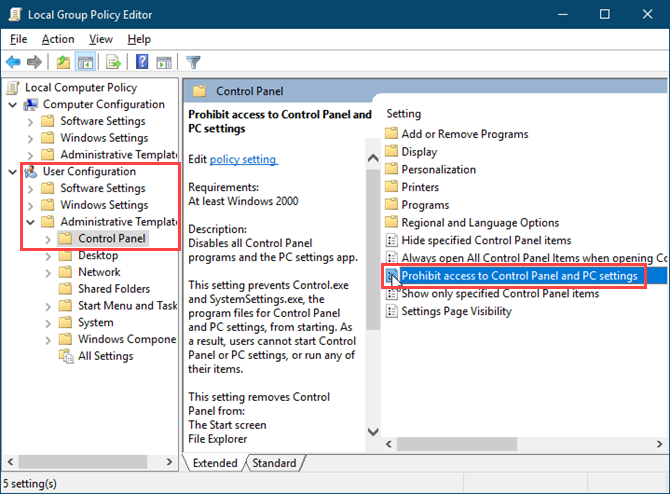The image size is (670, 494).
Task: Expand the Control Panel tree node
Action: 48,239
